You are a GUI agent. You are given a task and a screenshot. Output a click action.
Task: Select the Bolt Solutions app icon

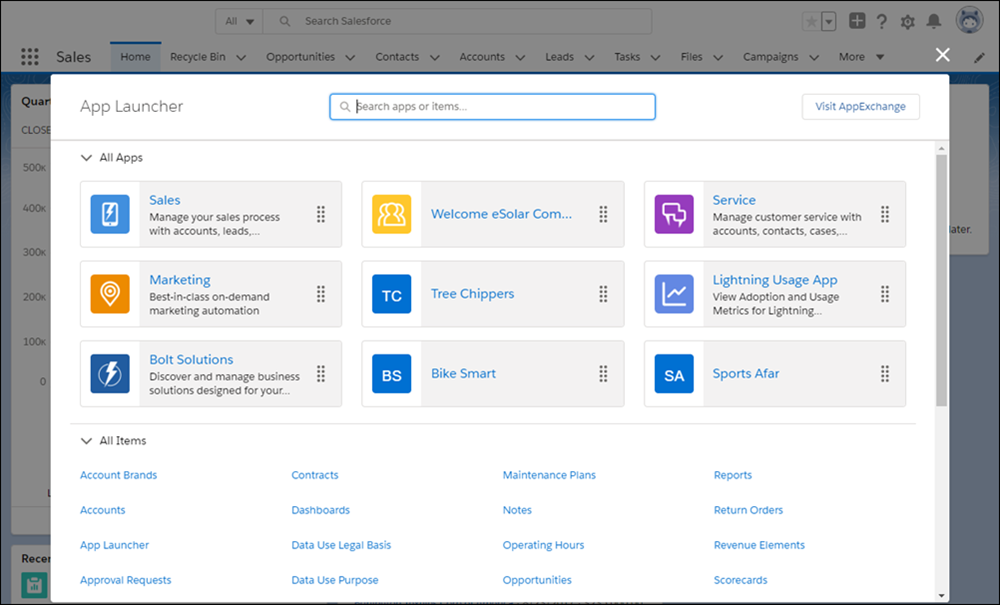point(110,374)
